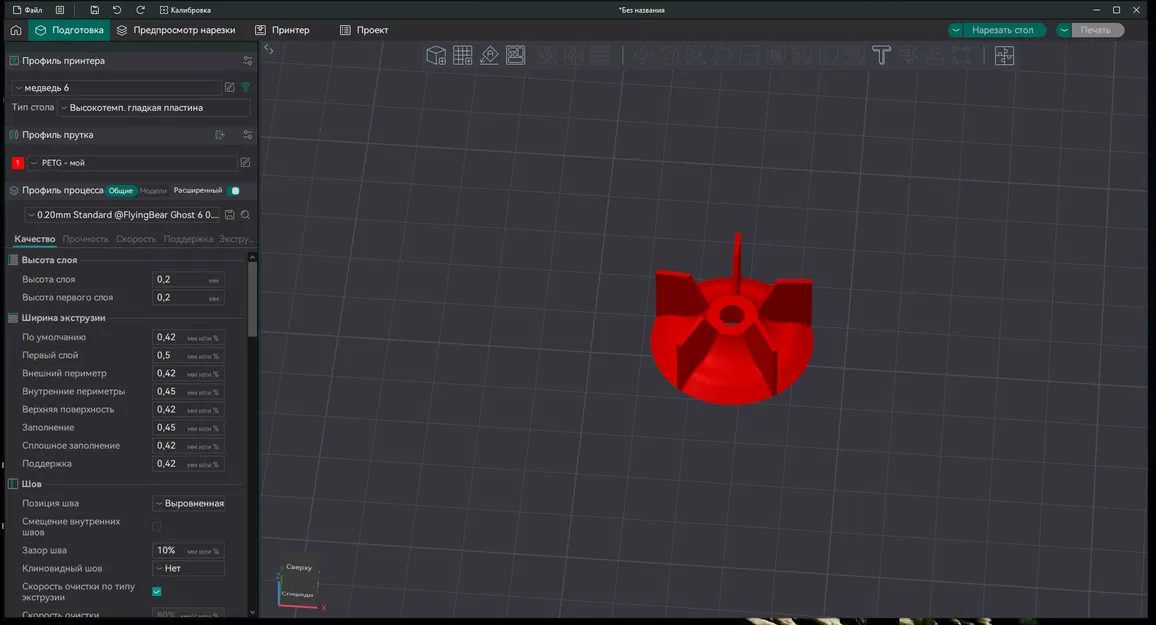Open the PETG - мой filament dropdown
The width and height of the screenshot is (1156, 625).
click(132, 162)
